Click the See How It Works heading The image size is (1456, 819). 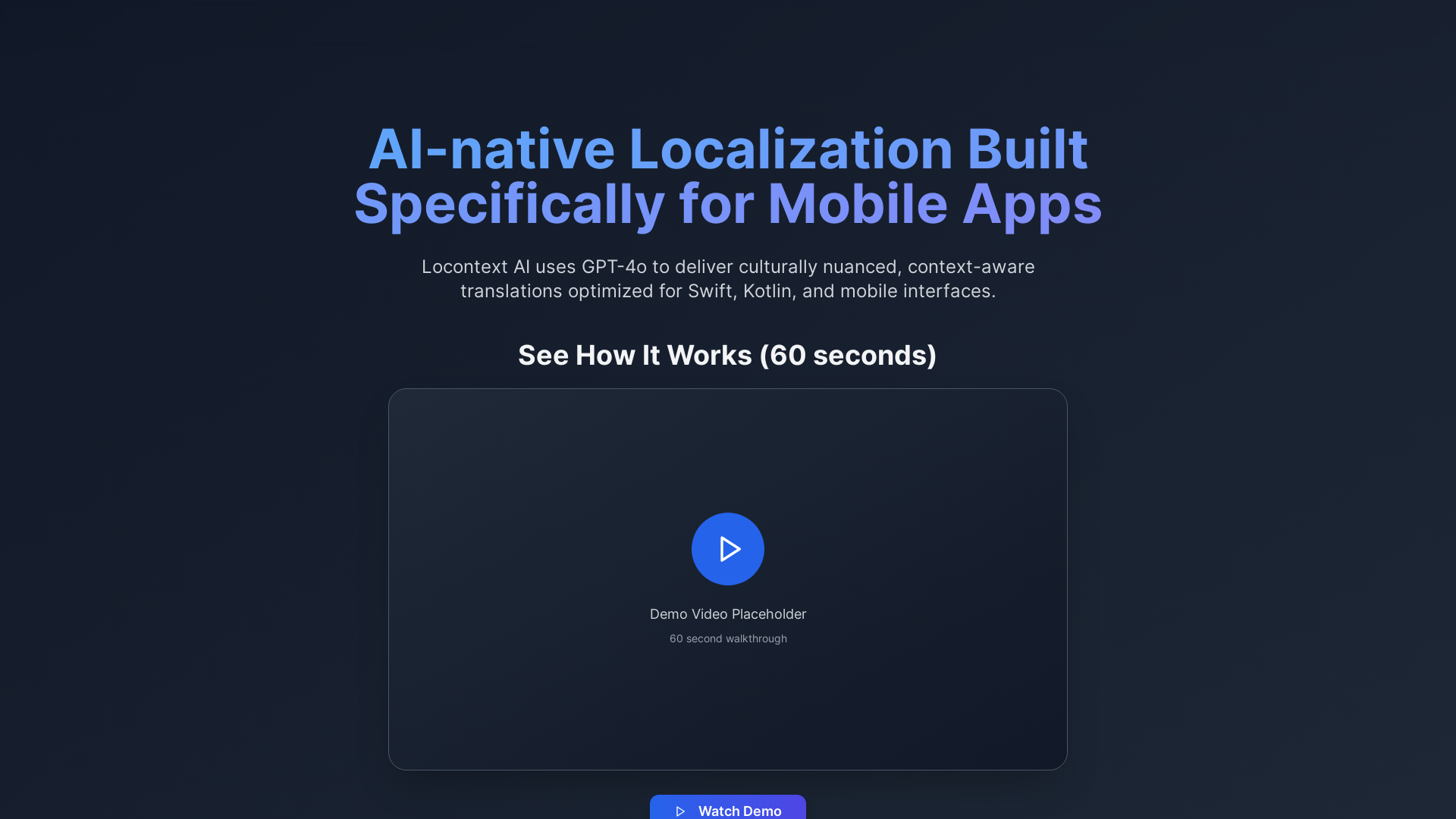[x=726, y=355]
